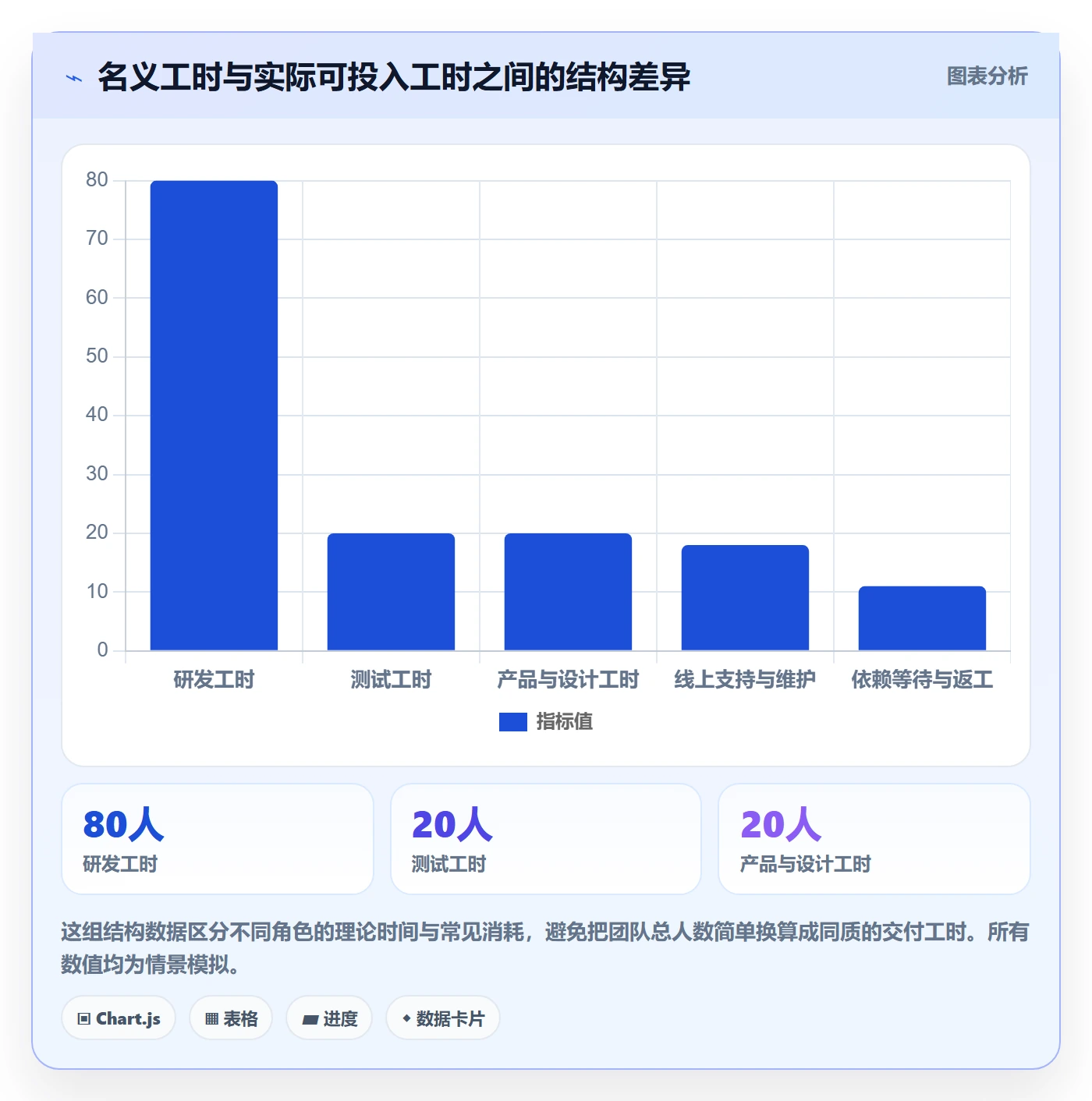Click the x-axis label 测试工时
This screenshot has height=1101, width=1092.
point(391,680)
